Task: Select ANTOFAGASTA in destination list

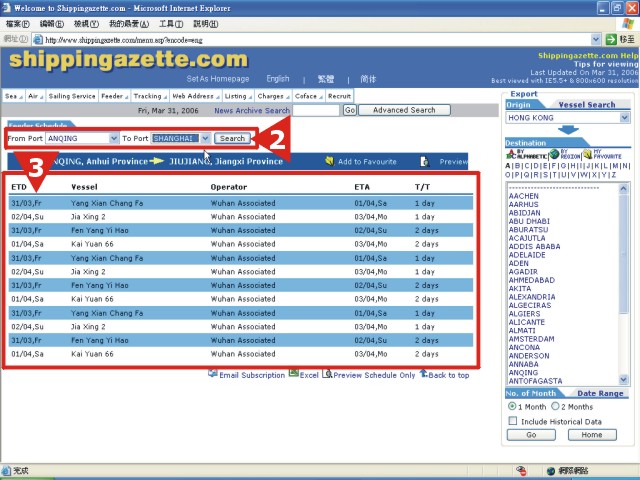Action: point(536,381)
